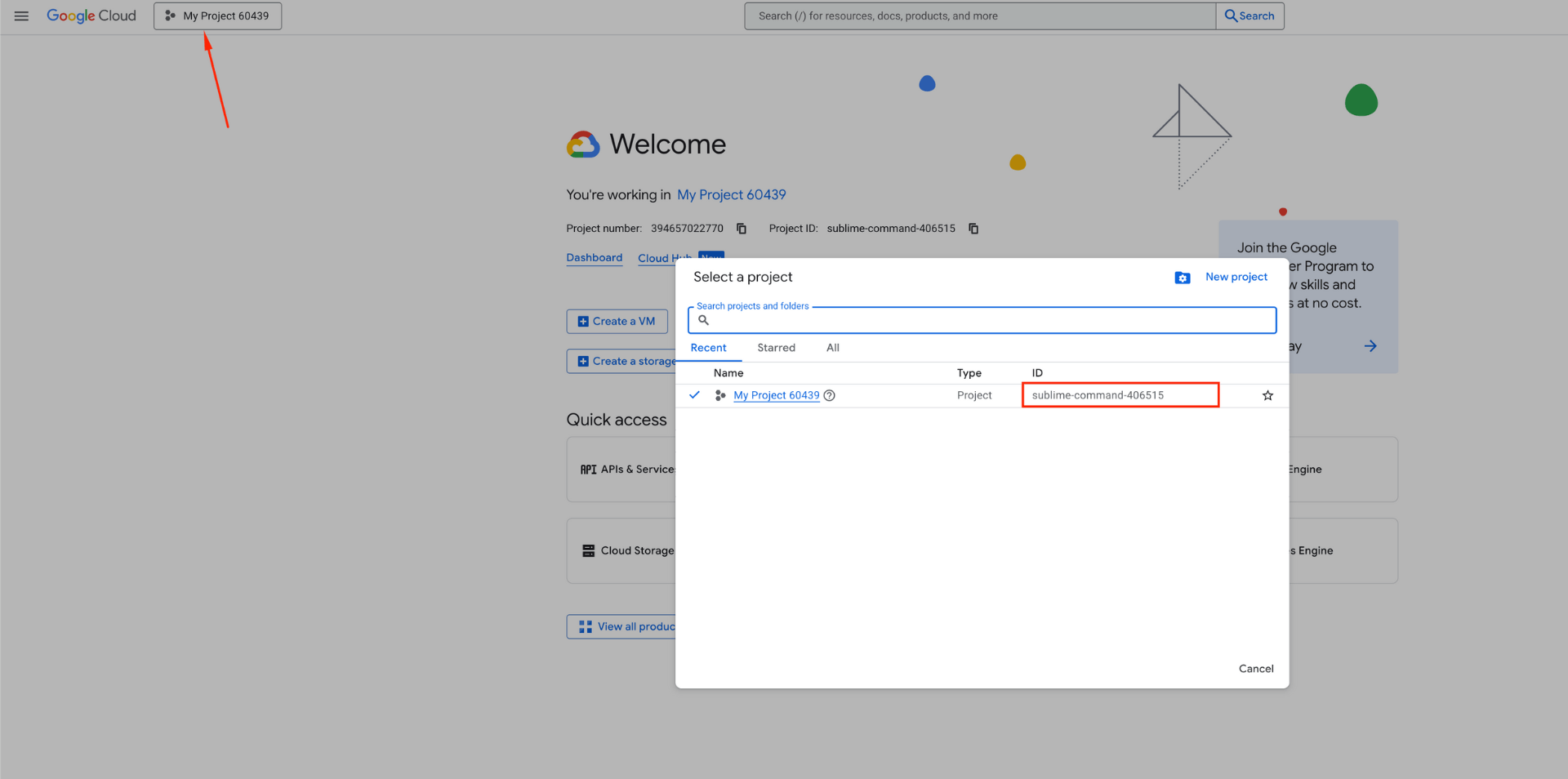Open the My Project 60439 project picker

pos(217,16)
